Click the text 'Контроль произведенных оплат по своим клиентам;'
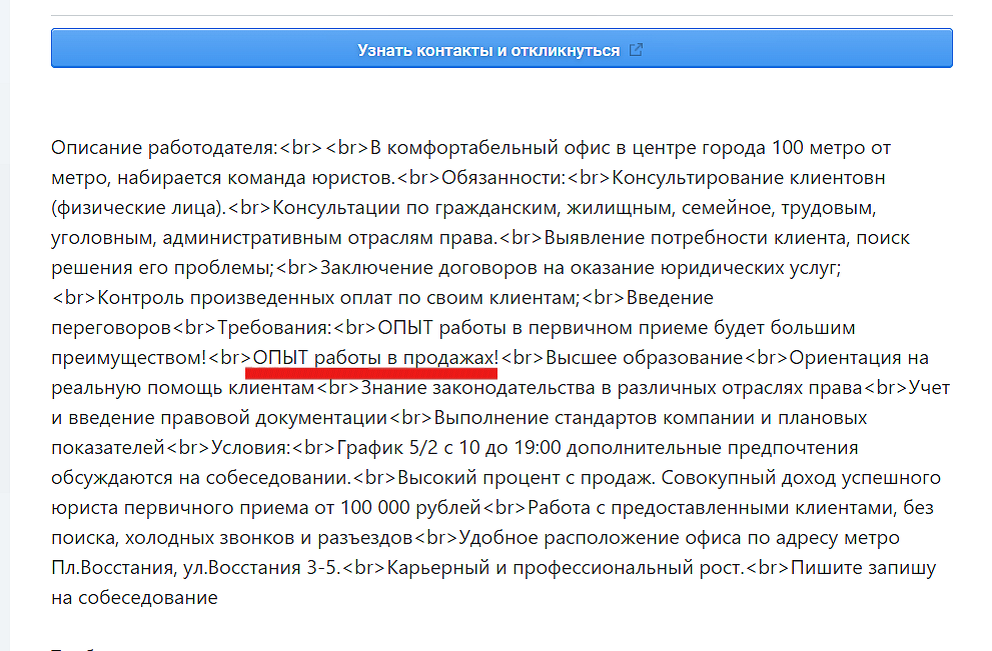The height and width of the screenshot is (651, 992). coord(338,297)
